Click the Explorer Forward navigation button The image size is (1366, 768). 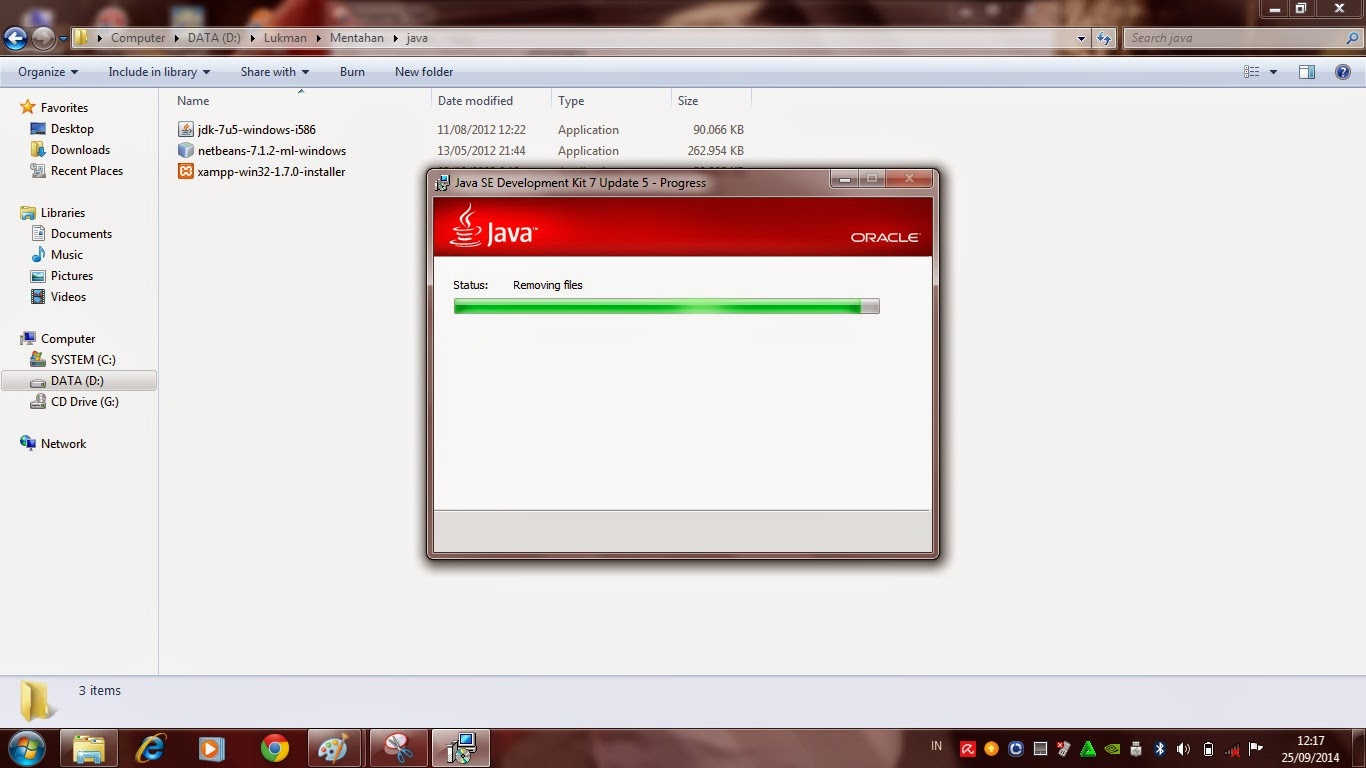43,39
